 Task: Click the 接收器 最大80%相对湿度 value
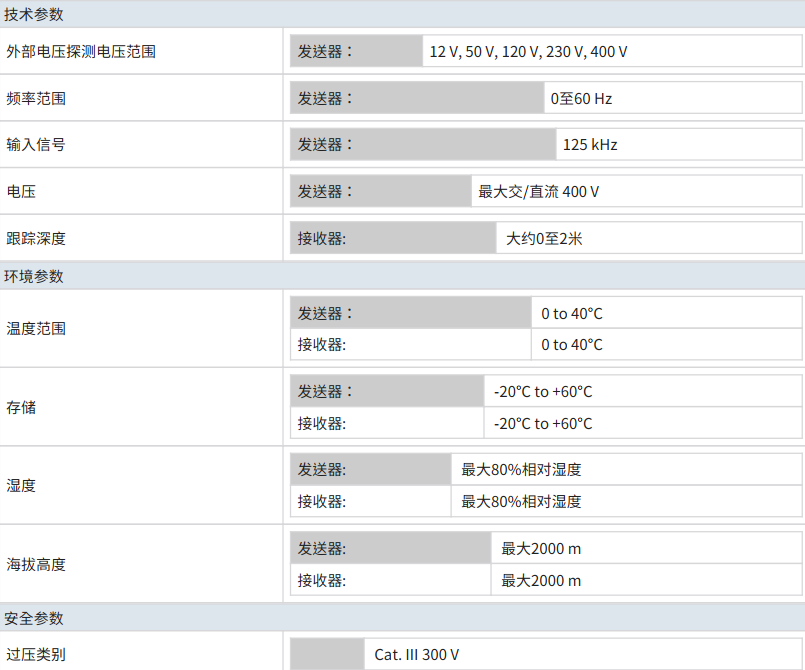point(521,501)
